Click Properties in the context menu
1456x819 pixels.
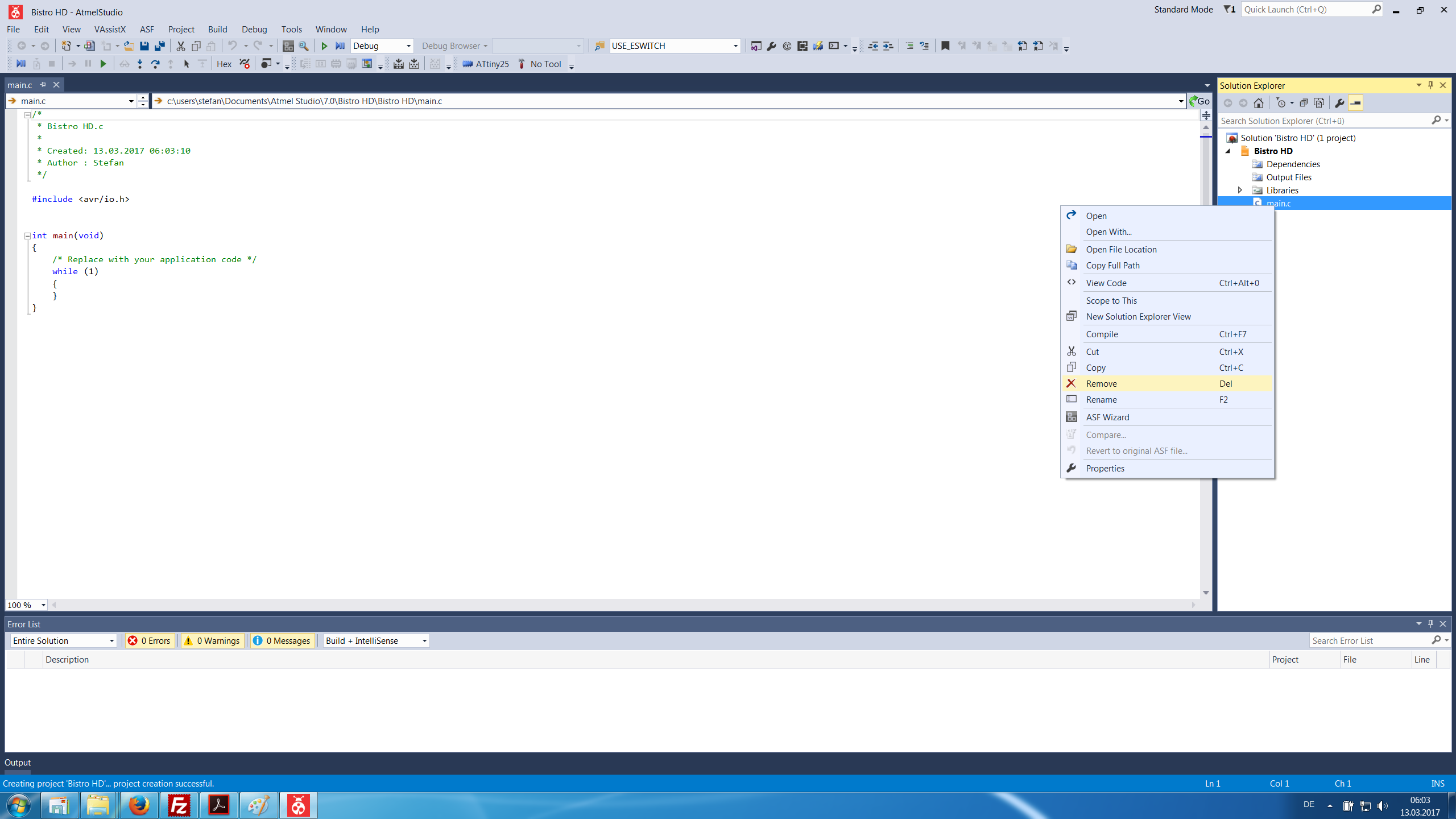click(x=1168, y=468)
